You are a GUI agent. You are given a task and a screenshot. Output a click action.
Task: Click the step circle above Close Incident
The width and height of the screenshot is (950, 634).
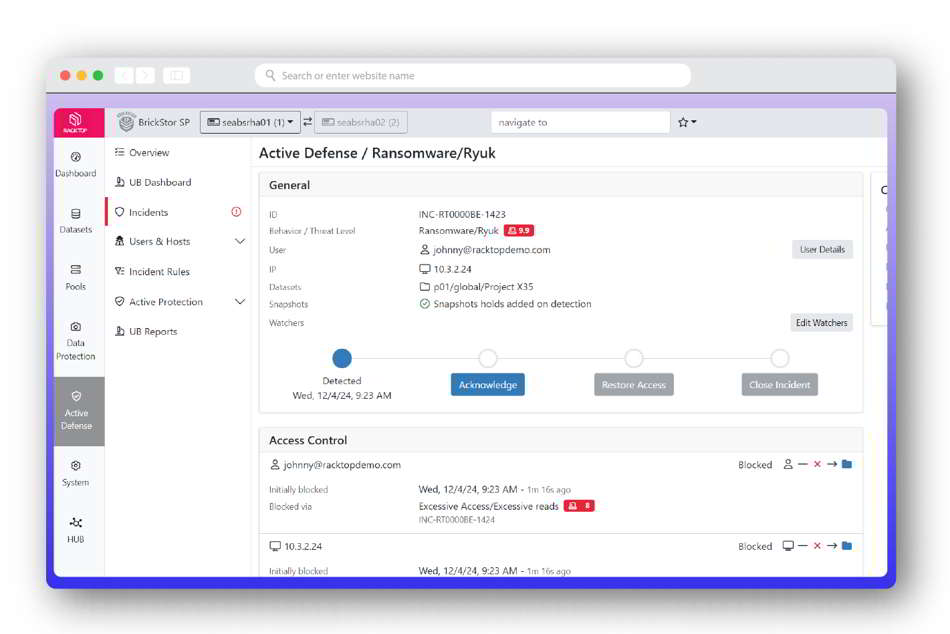click(780, 358)
